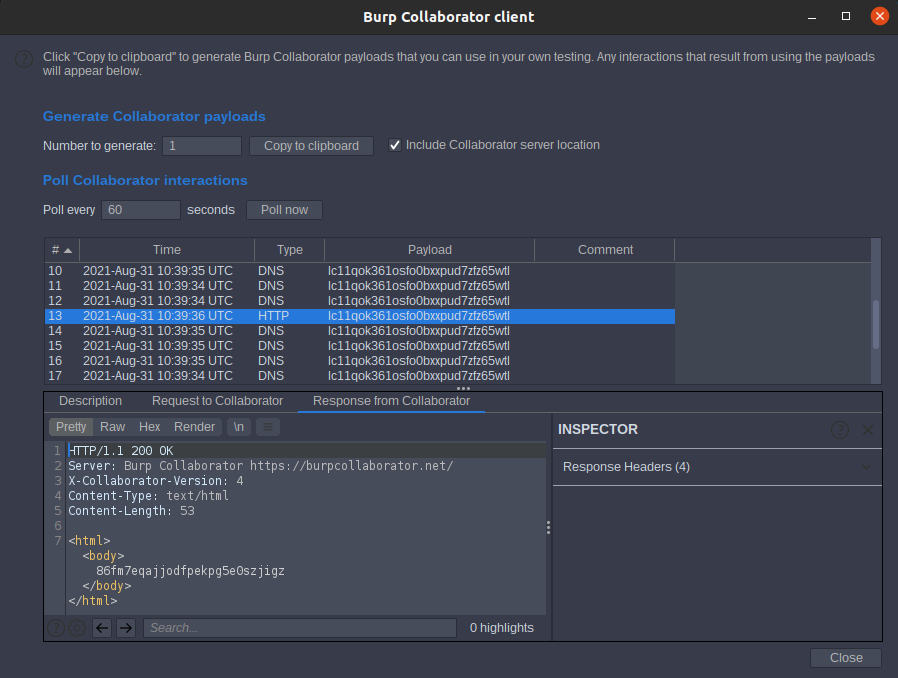Click the Number to generate field
Image resolution: width=898 pixels, height=678 pixels.
(202, 146)
